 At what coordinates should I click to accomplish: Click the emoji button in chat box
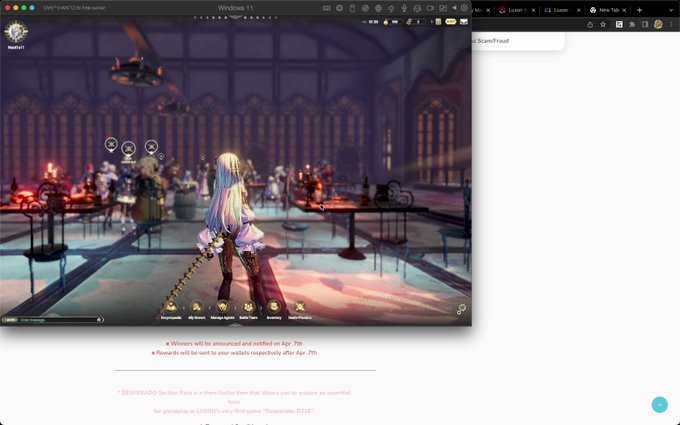coord(99,320)
